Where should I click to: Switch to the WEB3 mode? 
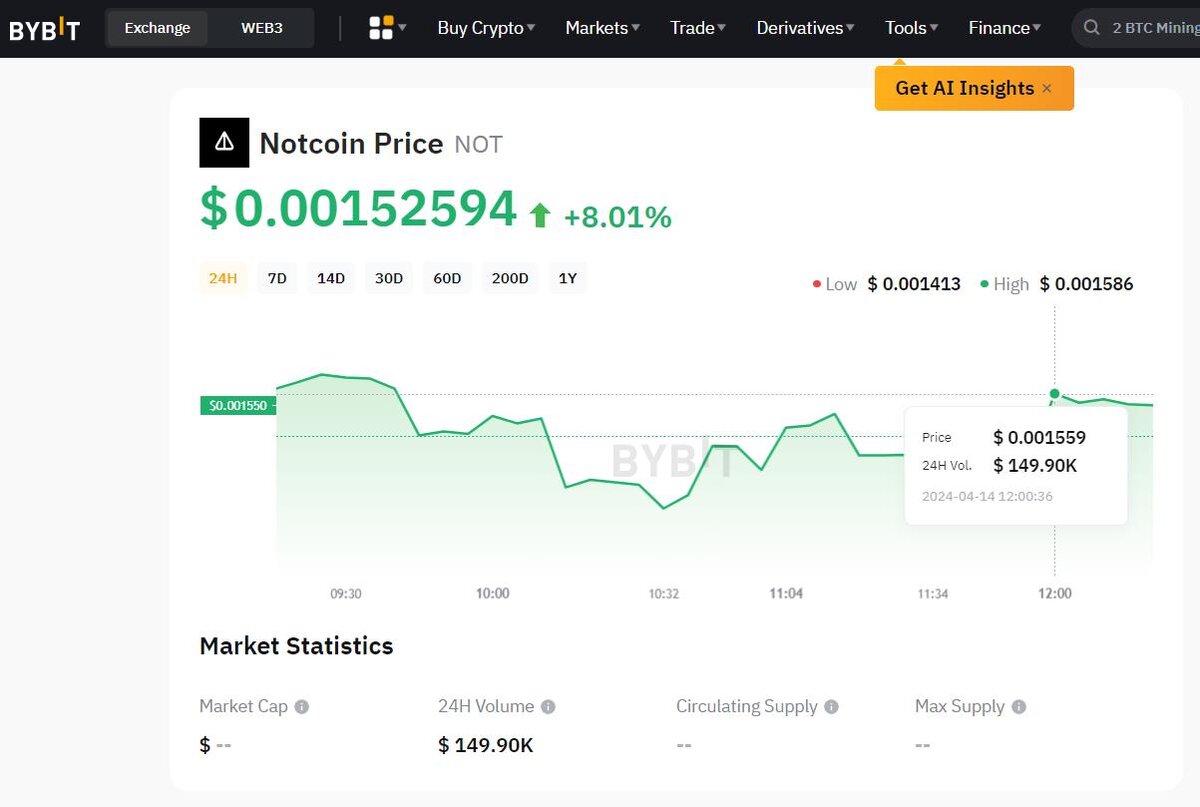pyautogui.click(x=262, y=28)
